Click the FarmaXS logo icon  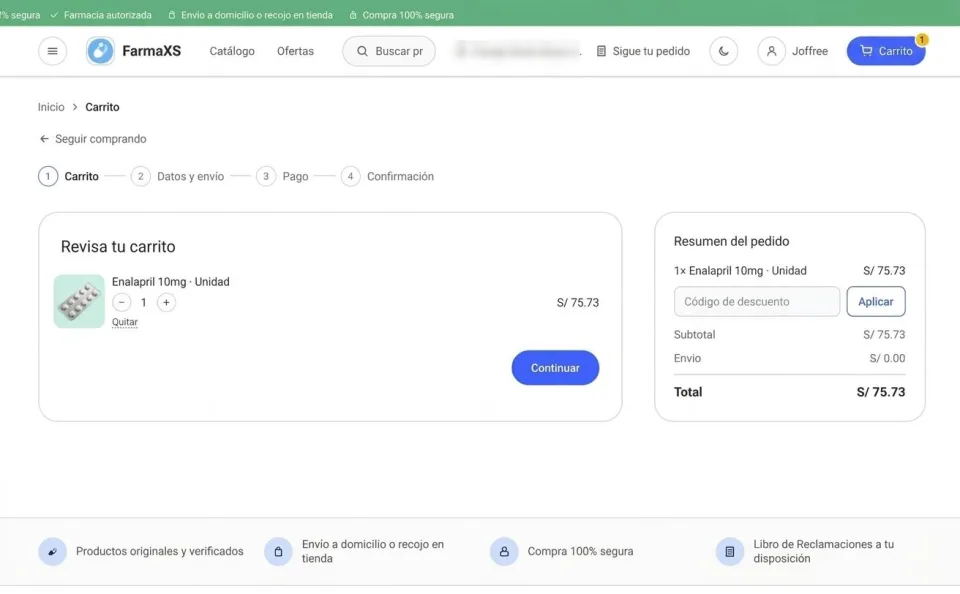point(100,51)
